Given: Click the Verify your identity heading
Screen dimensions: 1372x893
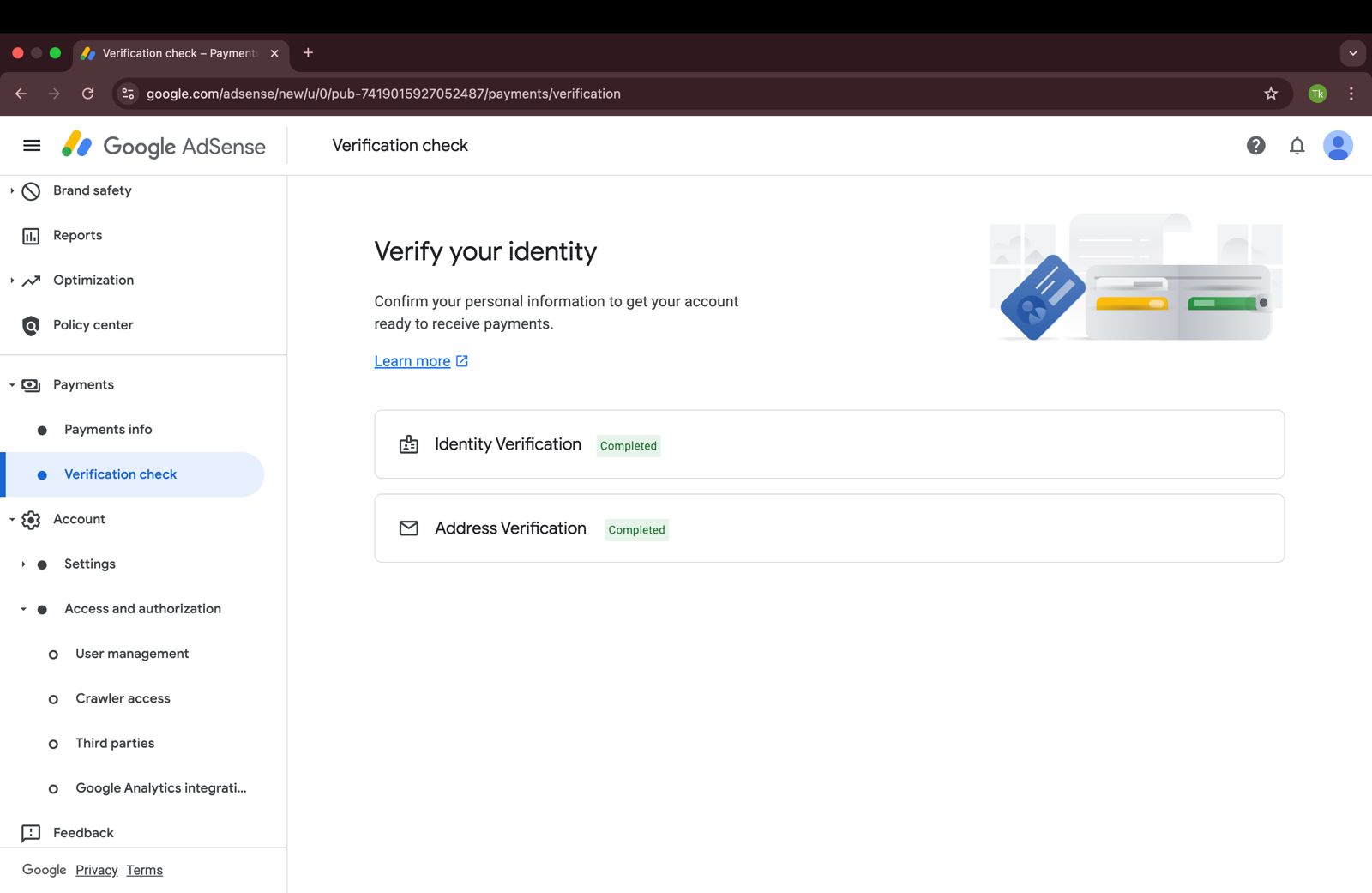Looking at the screenshot, I should (485, 251).
